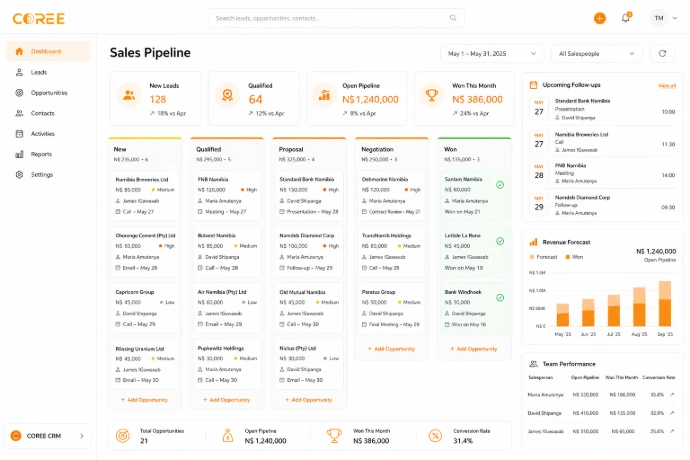Click the bottom Won This Month trophy icon
Viewport: 690px width, 460px height.
click(x=334, y=436)
